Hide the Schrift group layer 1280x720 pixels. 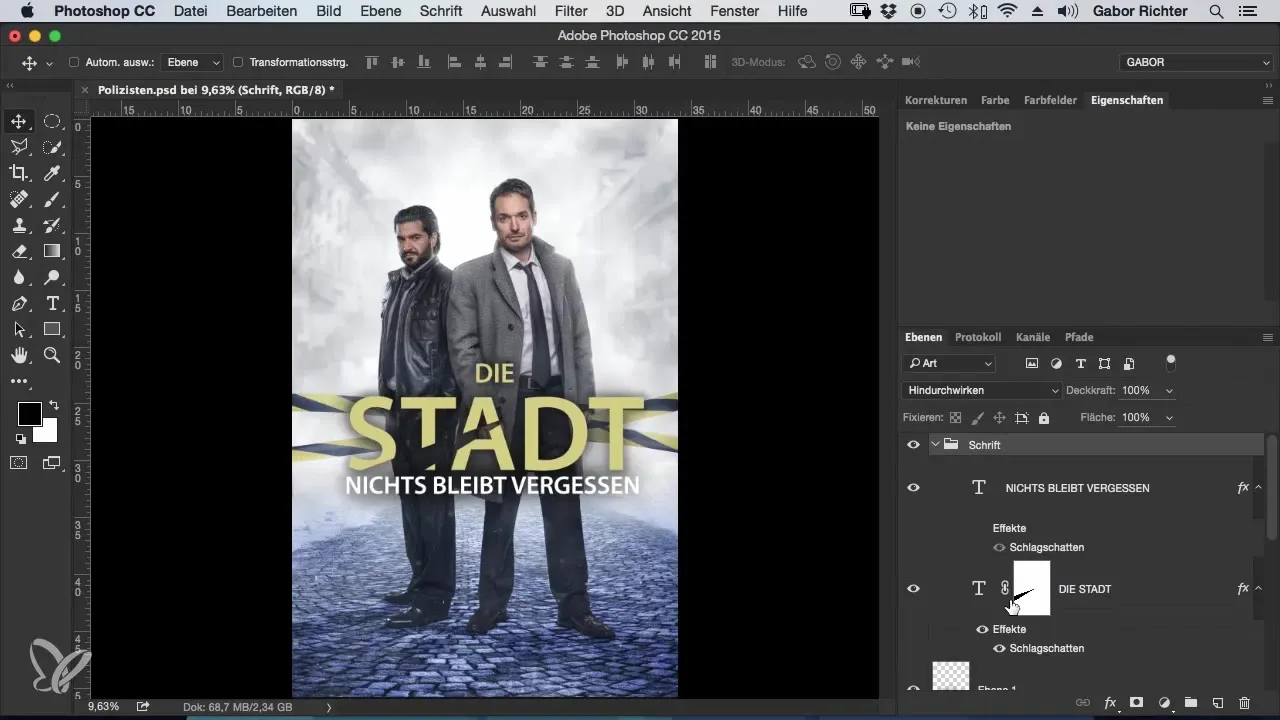pos(913,444)
